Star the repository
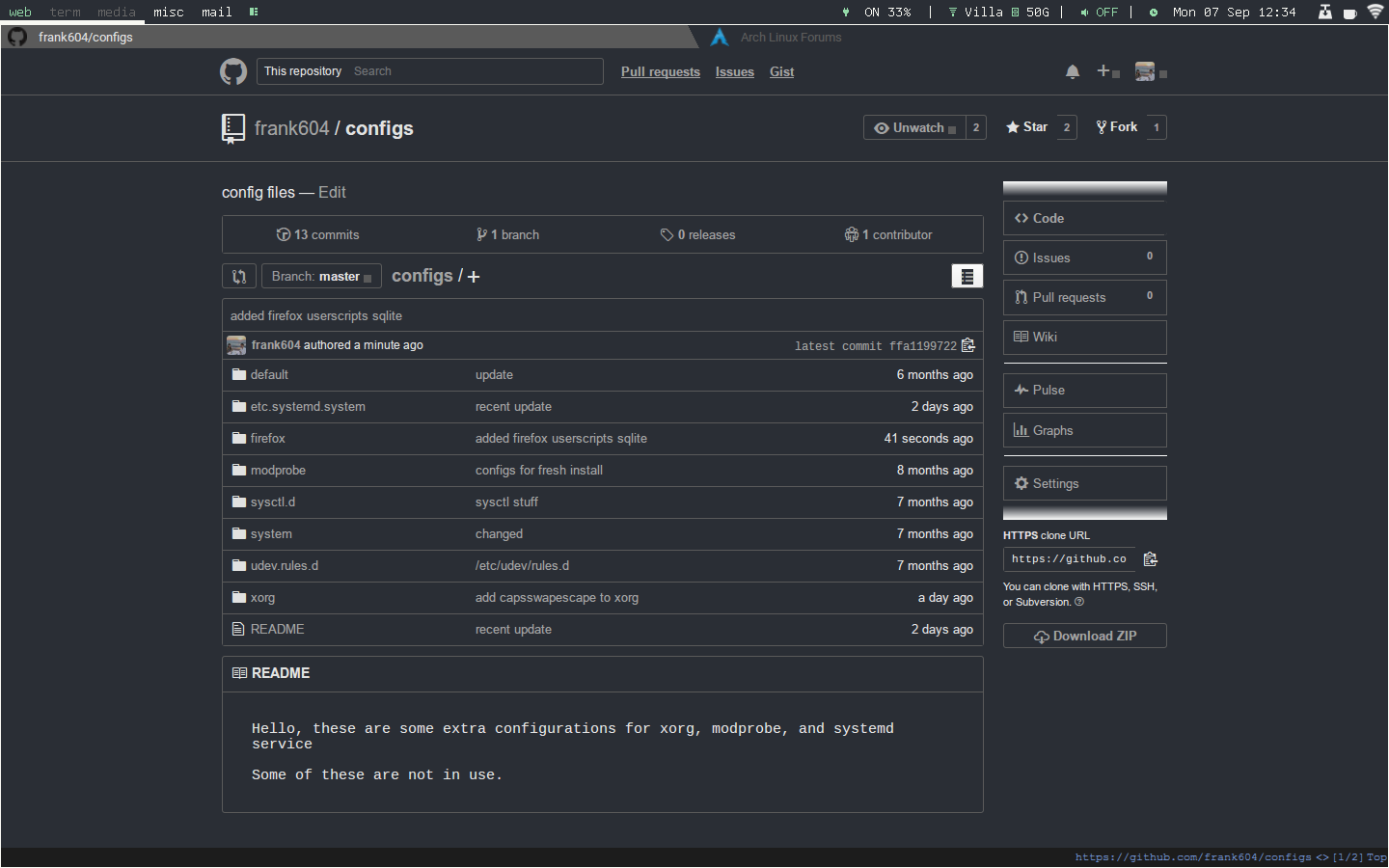The image size is (1389, 868). tap(1026, 127)
